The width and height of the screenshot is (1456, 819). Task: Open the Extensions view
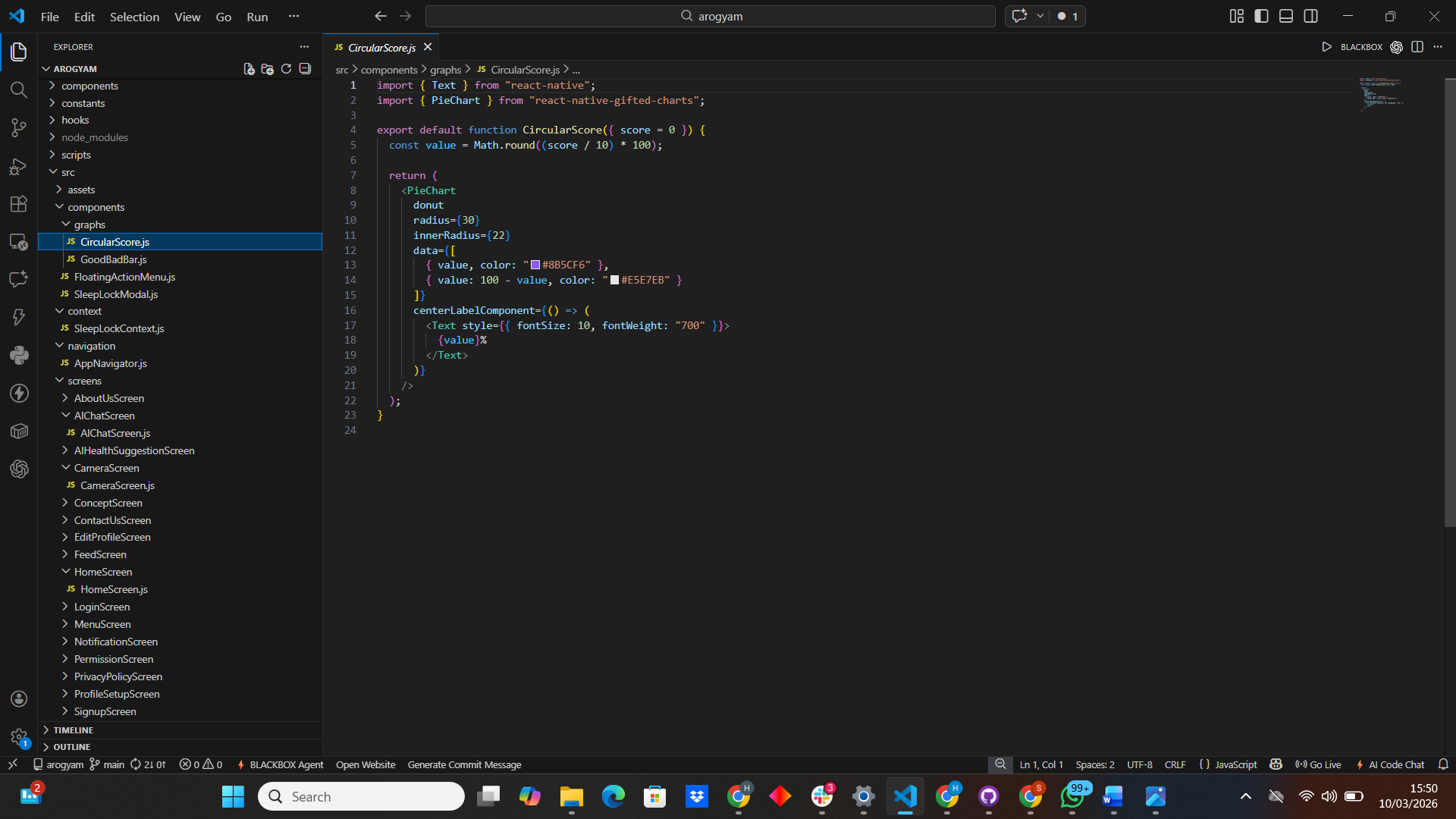pyautogui.click(x=19, y=204)
